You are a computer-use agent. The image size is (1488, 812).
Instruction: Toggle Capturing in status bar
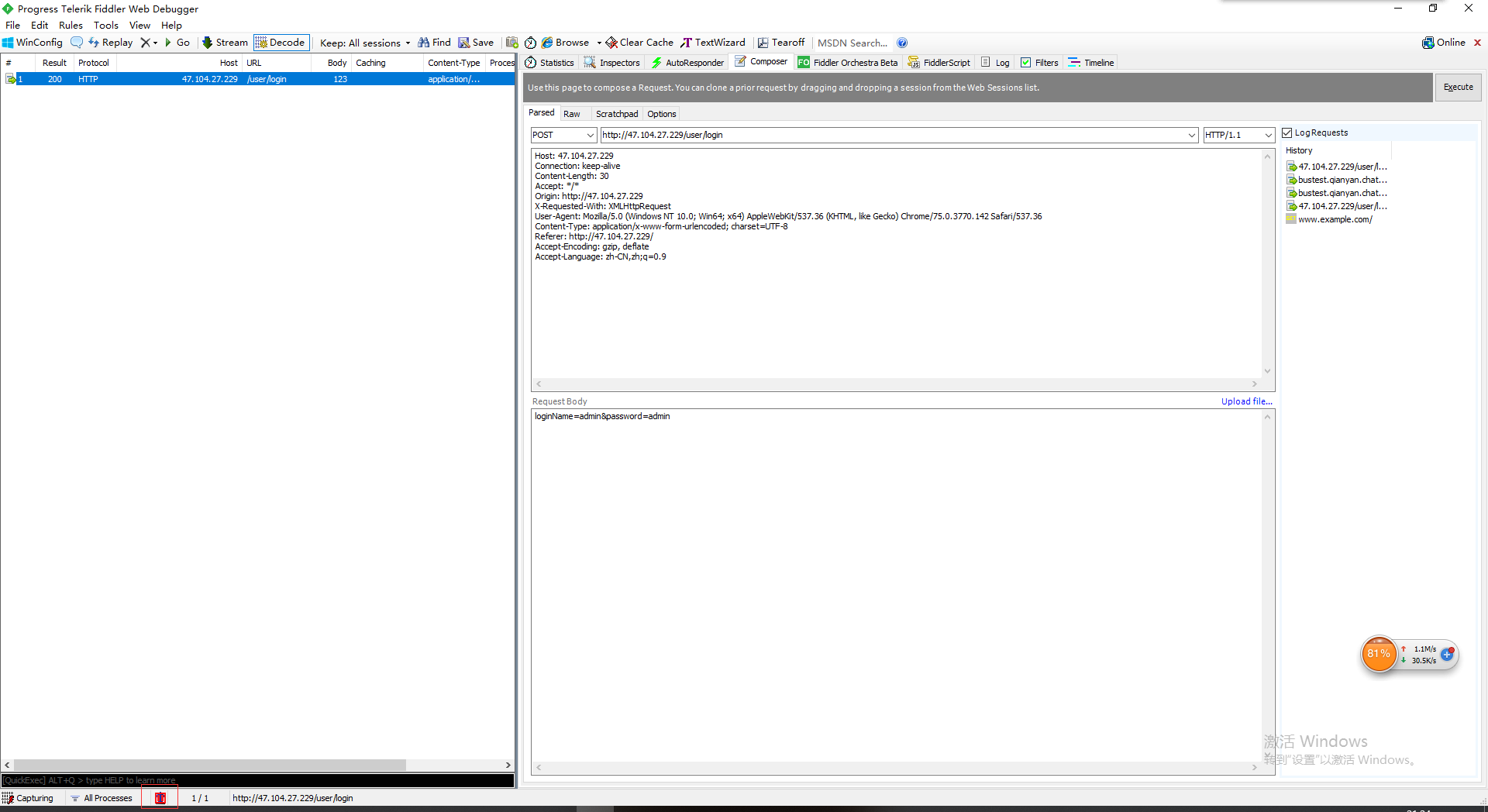(x=29, y=798)
